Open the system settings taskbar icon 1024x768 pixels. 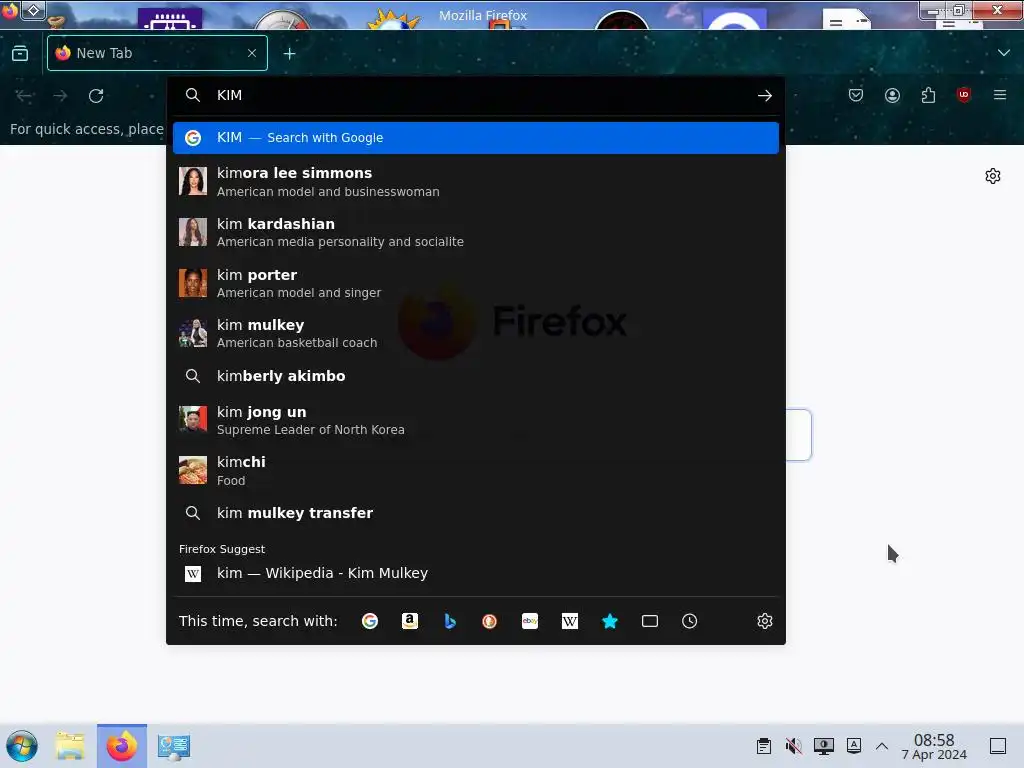click(174, 746)
